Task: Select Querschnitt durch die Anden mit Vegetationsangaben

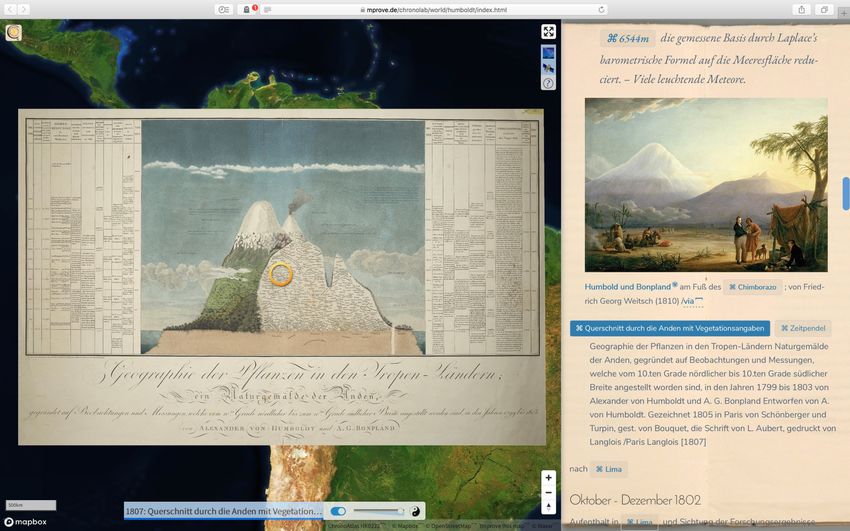Action: 670,328
